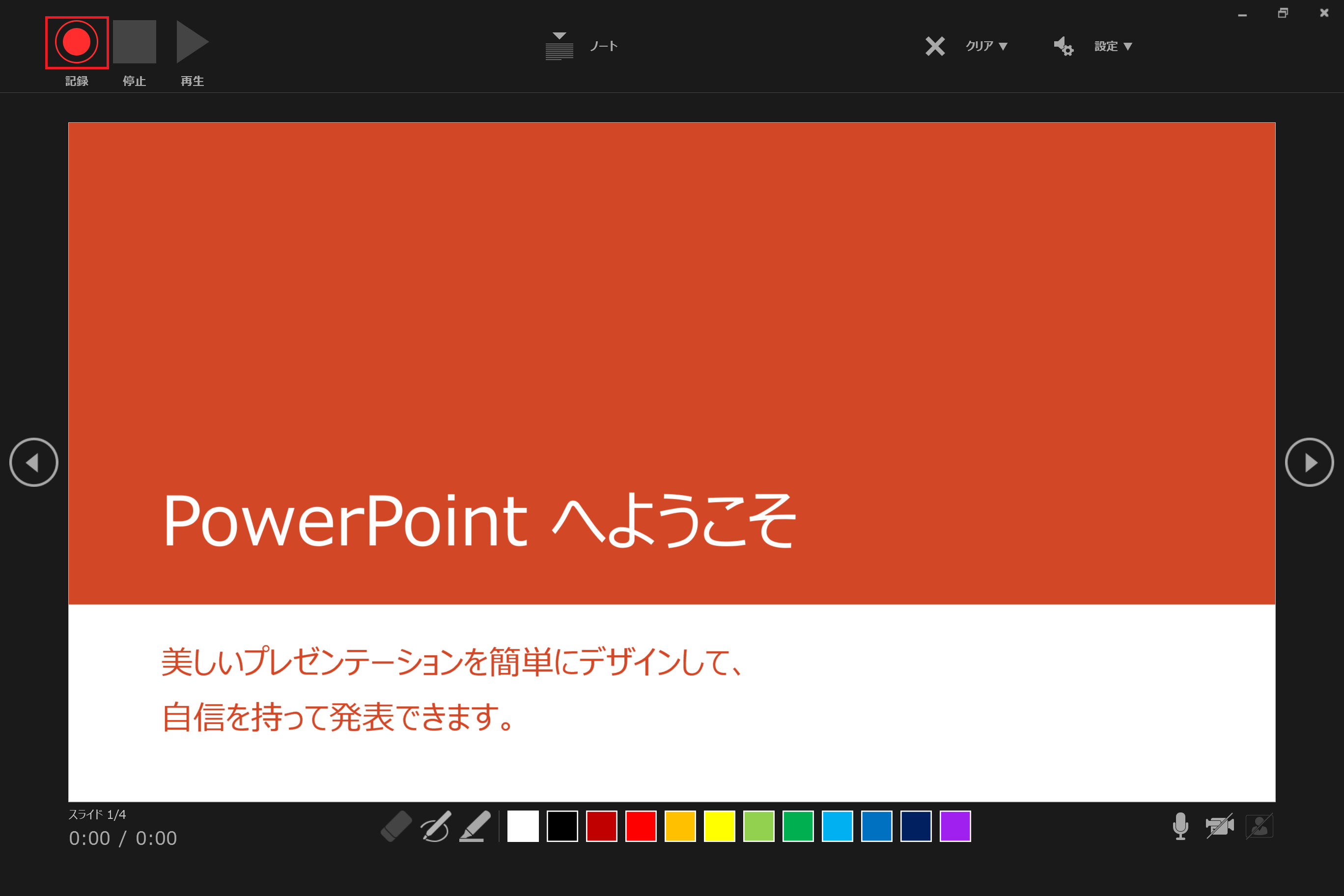1344x896 pixels.
Task: Toggle the microphone on or off
Action: coord(1180,826)
